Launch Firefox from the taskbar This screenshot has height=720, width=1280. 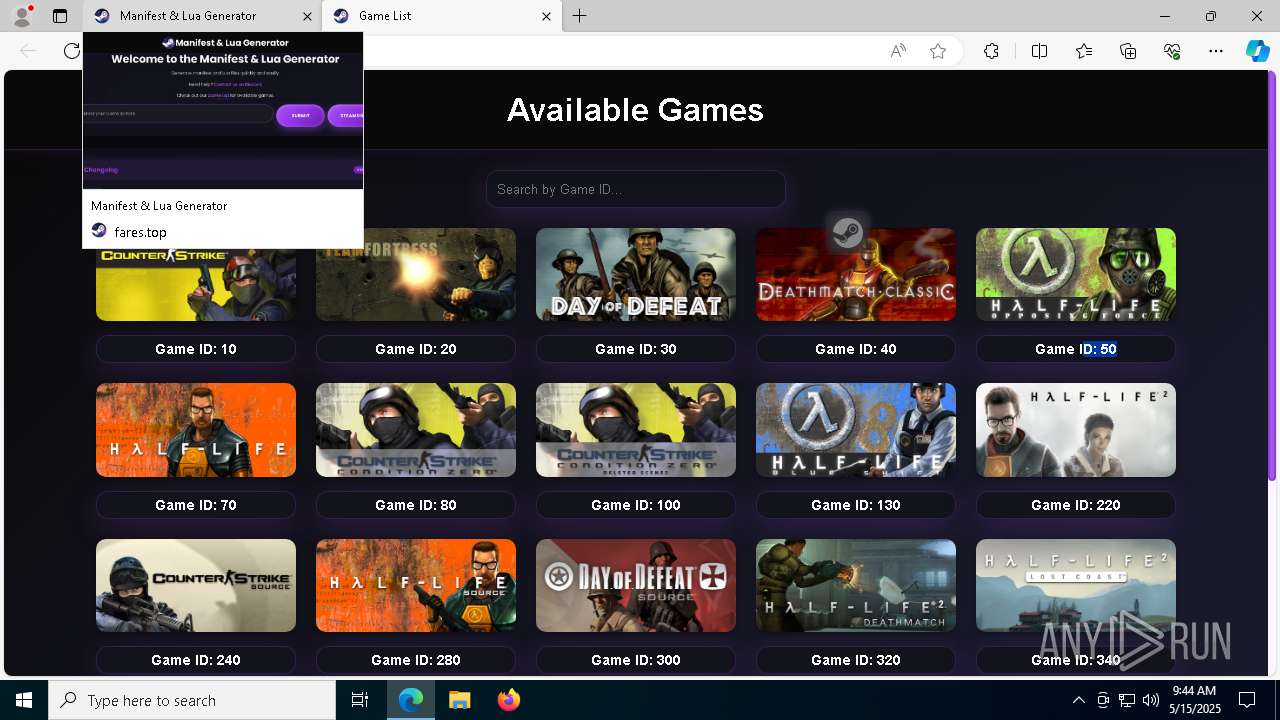[x=508, y=700]
